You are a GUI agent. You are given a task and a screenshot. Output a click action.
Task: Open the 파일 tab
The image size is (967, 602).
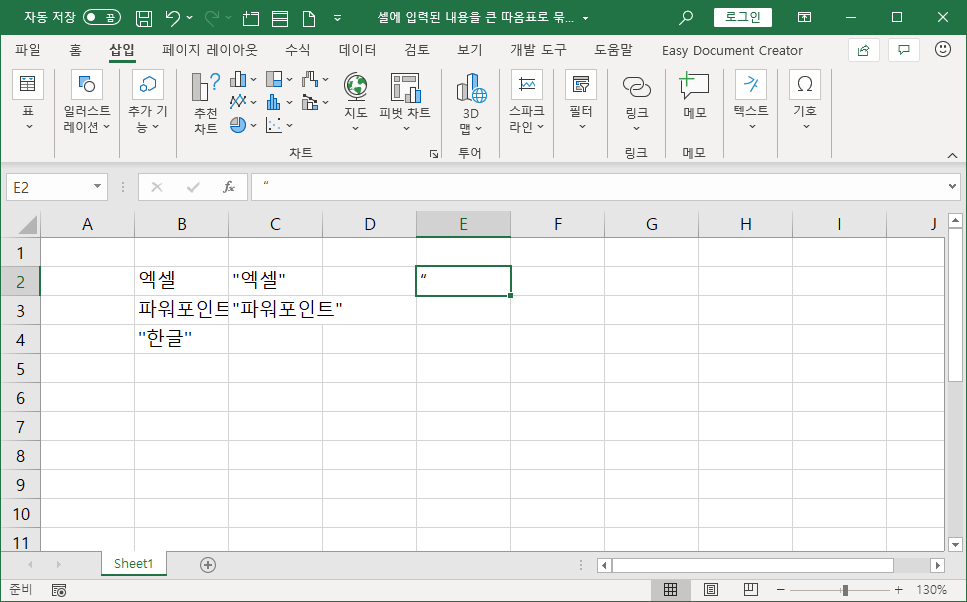tap(28, 50)
